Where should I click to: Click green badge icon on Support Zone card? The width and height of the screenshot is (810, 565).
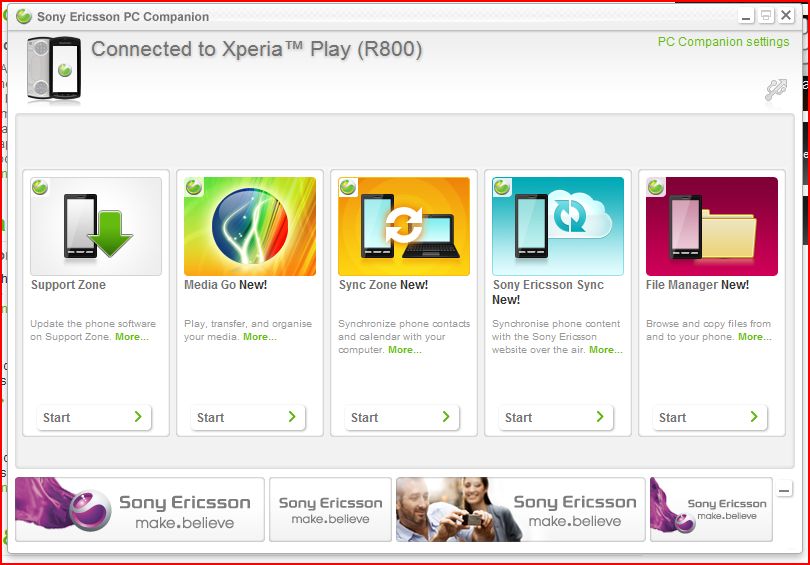point(40,187)
